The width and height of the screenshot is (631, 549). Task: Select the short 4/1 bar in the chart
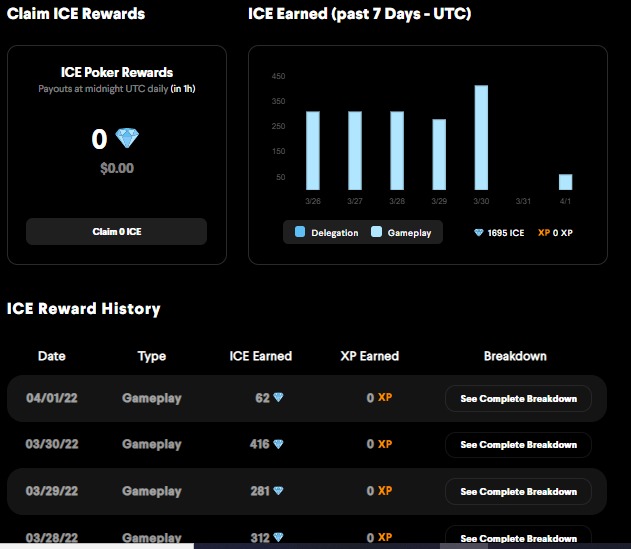tap(565, 182)
